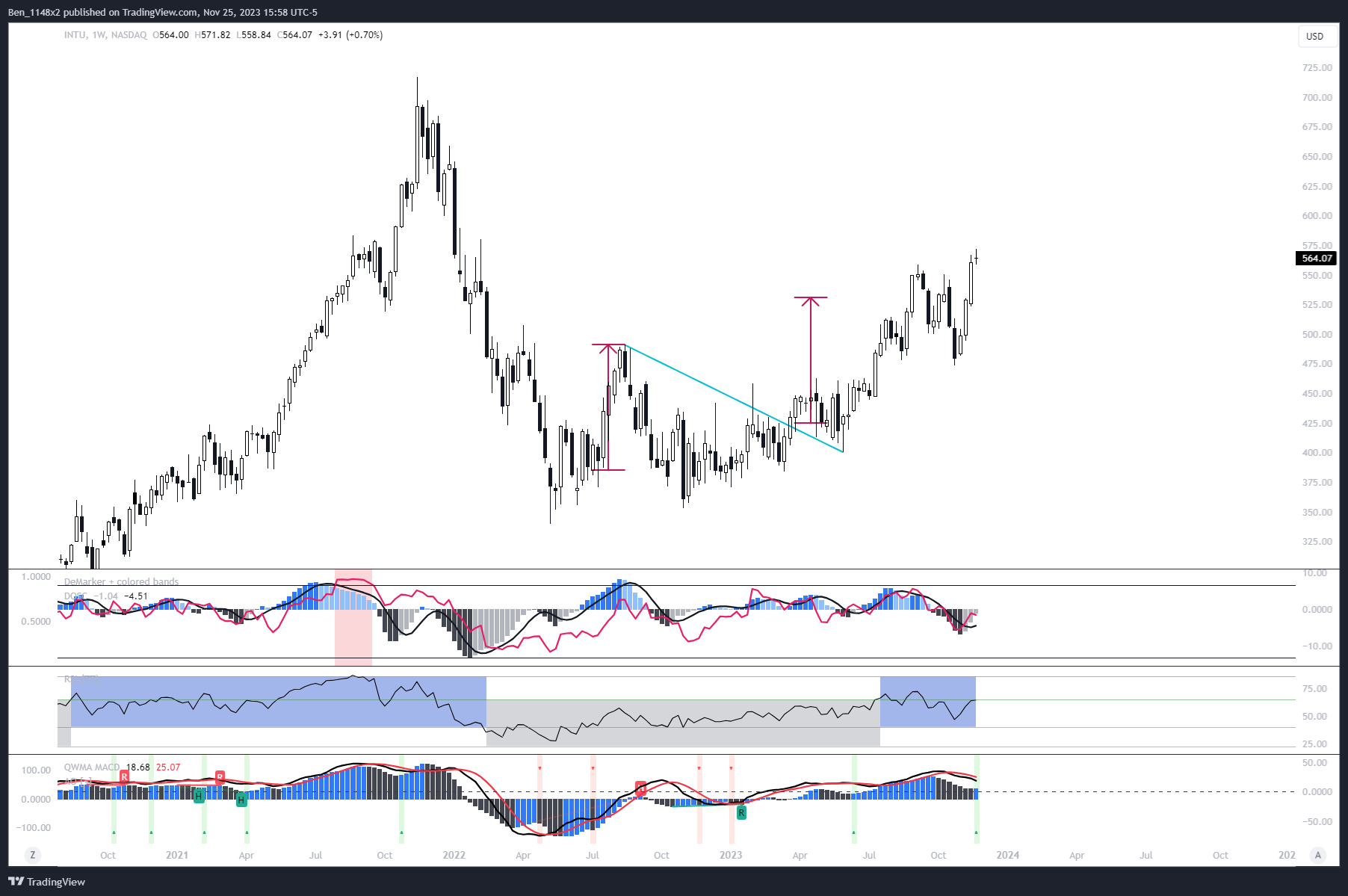Click the 450.00 price axis label
The width and height of the screenshot is (1348, 896).
point(1317,394)
